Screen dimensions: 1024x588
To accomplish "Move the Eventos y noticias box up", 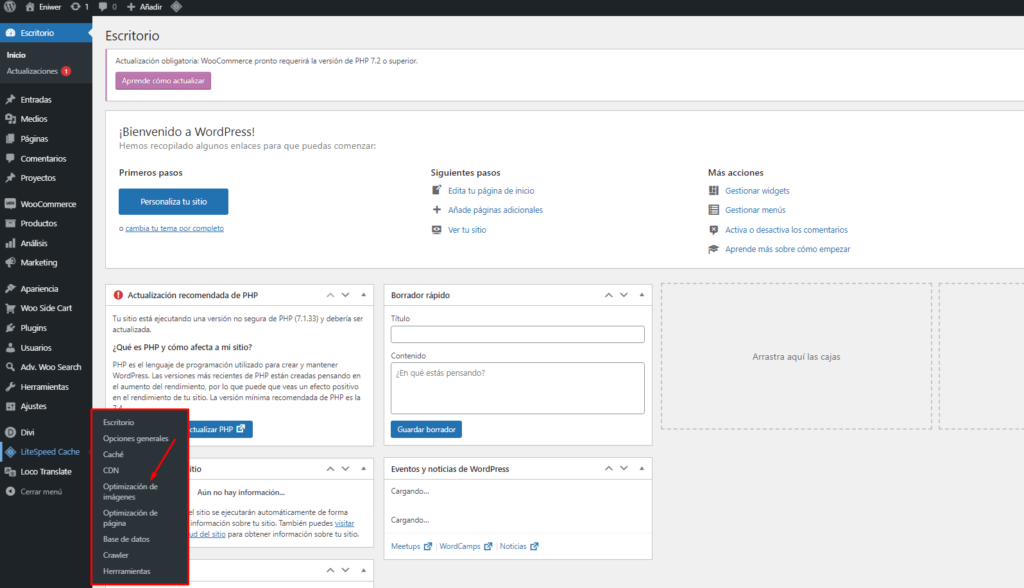I will [608, 468].
